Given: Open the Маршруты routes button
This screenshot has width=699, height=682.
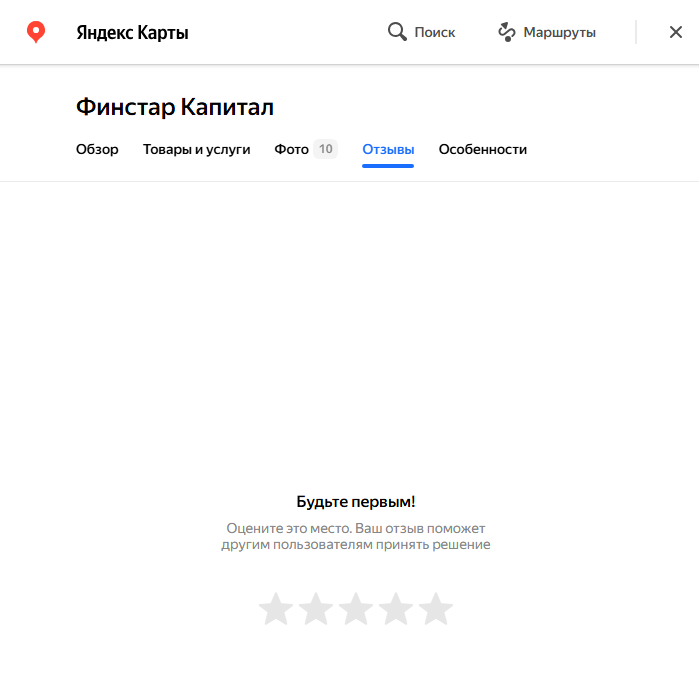Looking at the screenshot, I should pyautogui.click(x=547, y=32).
